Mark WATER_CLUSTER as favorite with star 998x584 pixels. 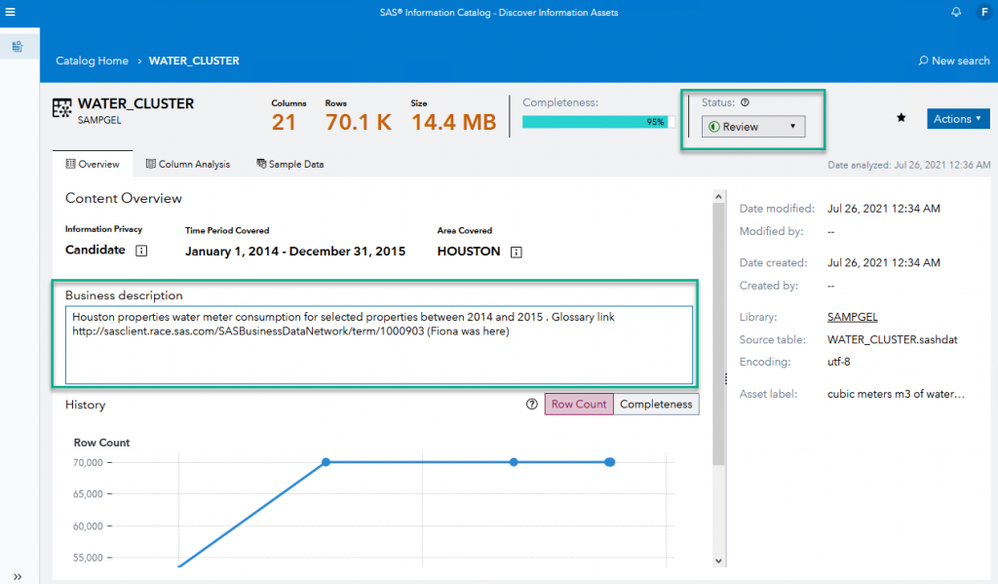coord(901,118)
